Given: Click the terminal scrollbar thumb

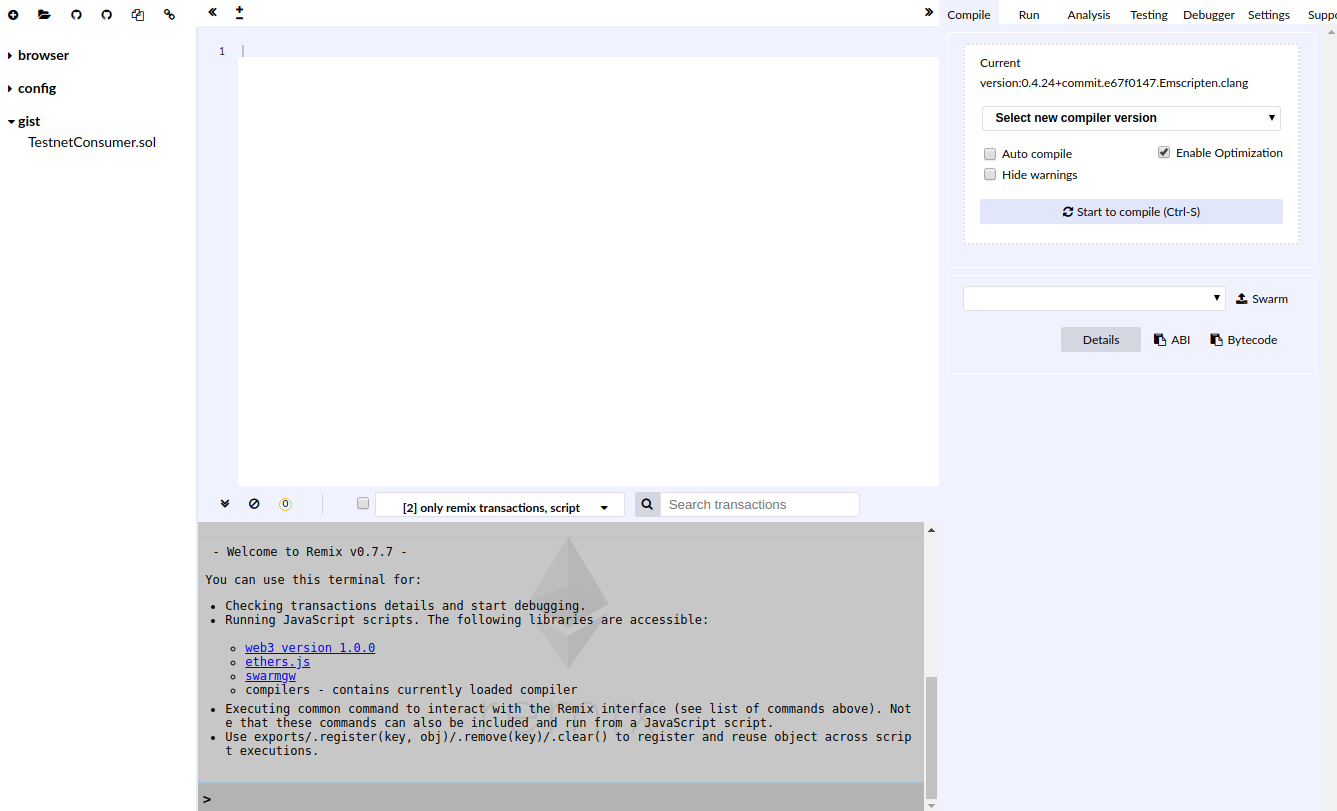Looking at the screenshot, I should click(932, 736).
